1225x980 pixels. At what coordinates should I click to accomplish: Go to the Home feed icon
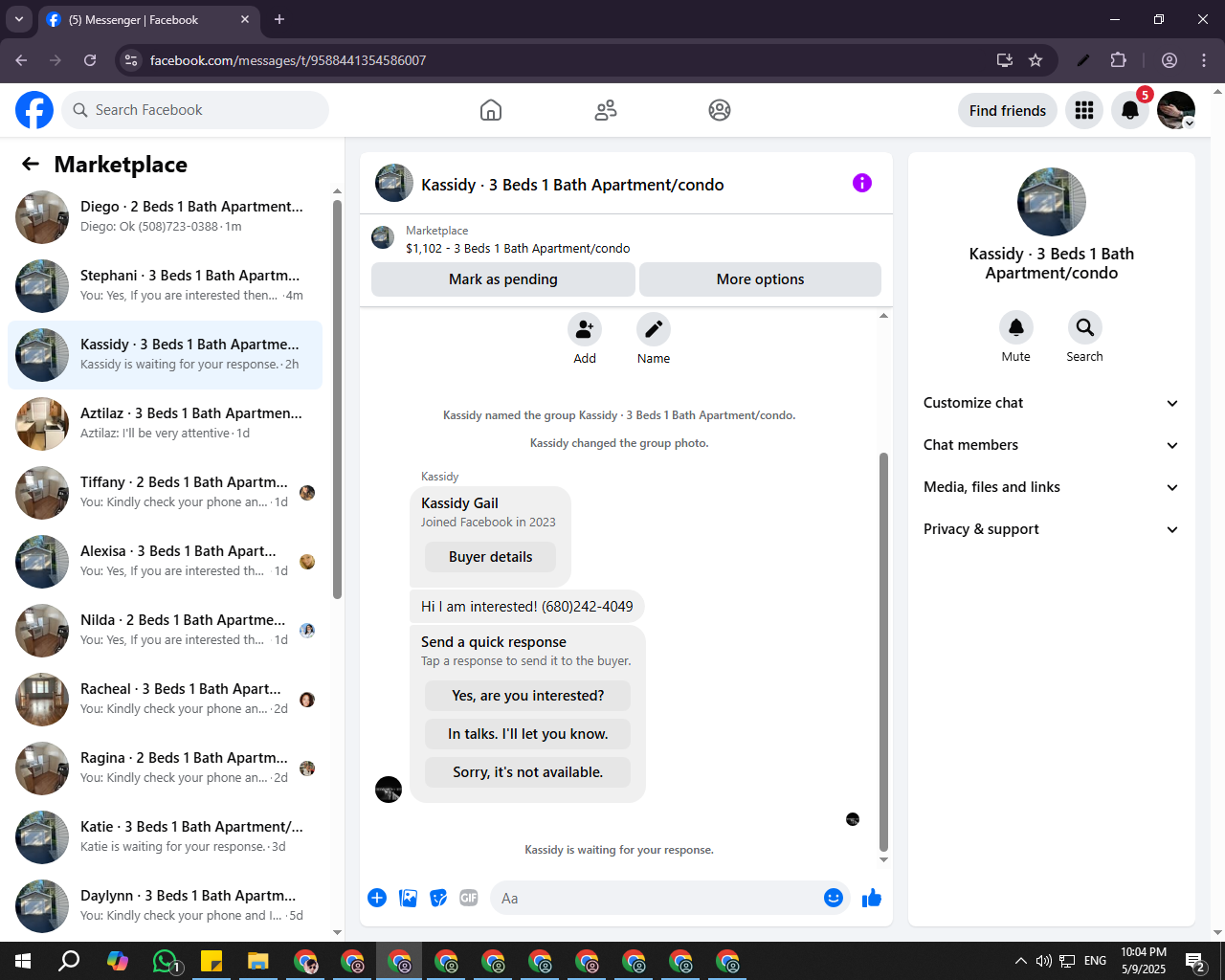coord(491,110)
